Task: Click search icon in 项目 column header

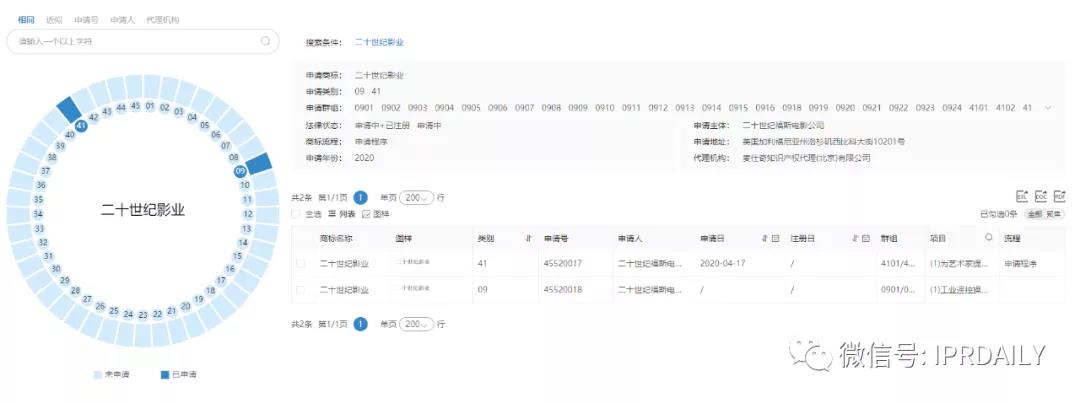Action: (989, 238)
